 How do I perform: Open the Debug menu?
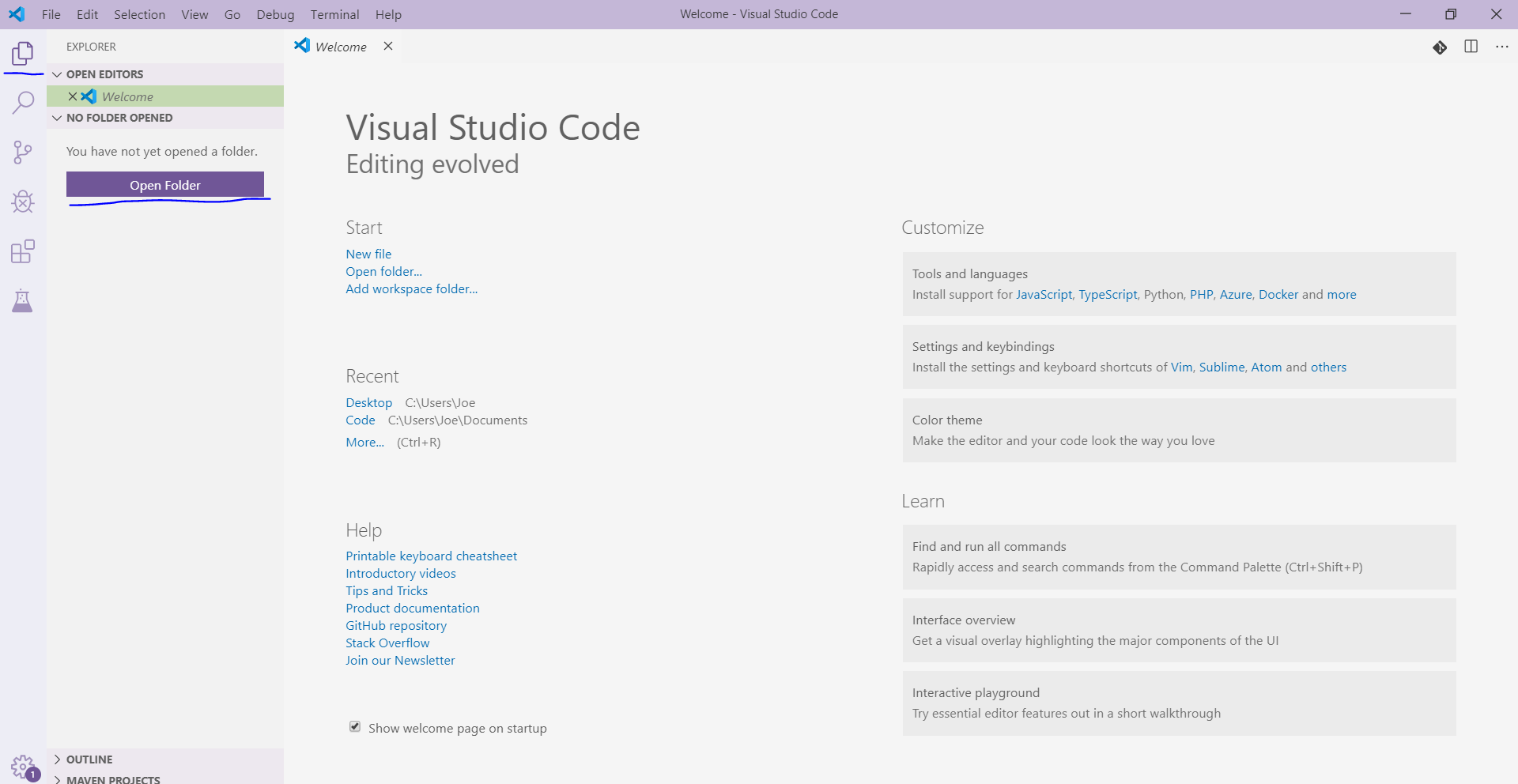tap(275, 14)
